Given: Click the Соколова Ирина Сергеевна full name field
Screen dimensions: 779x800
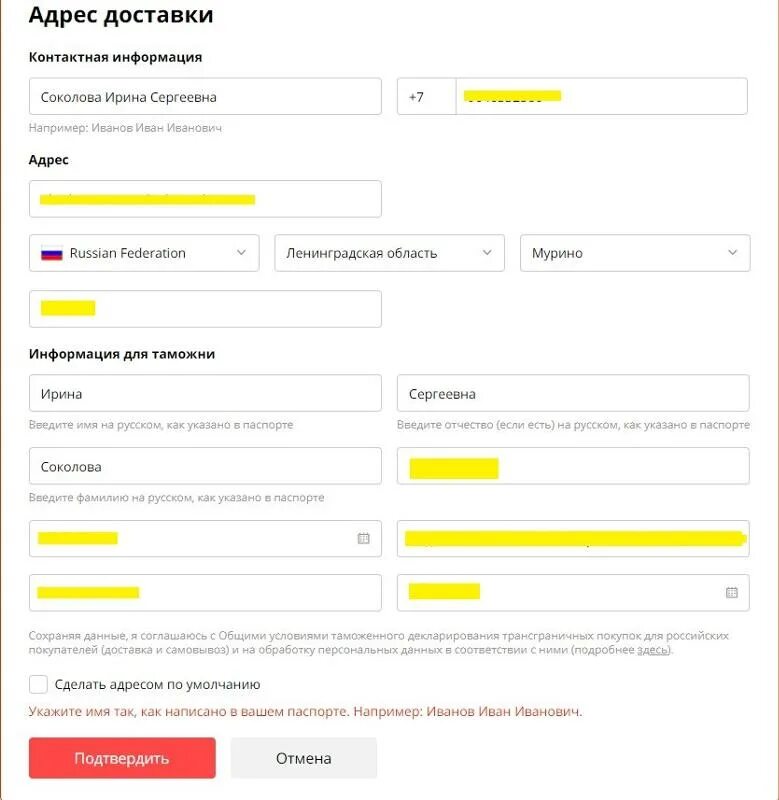Looking at the screenshot, I should tap(205, 97).
